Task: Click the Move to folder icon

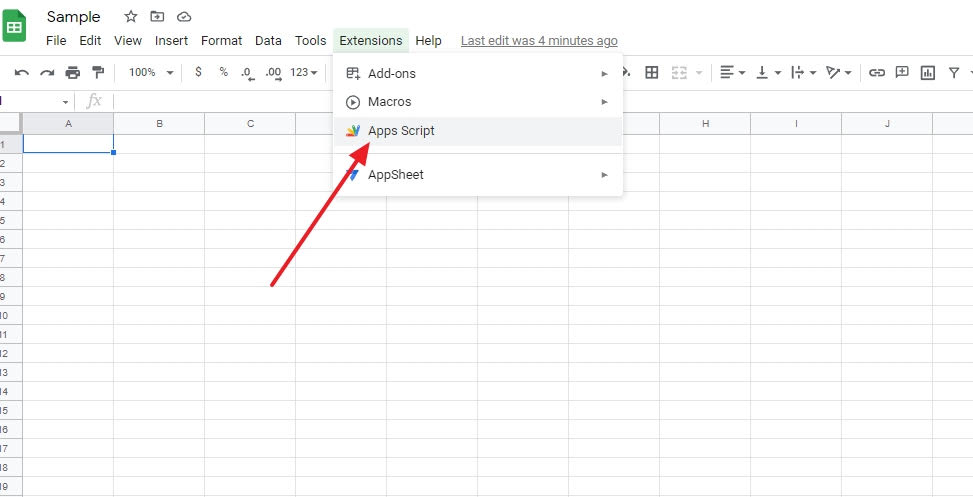Action: (x=157, y=17)
